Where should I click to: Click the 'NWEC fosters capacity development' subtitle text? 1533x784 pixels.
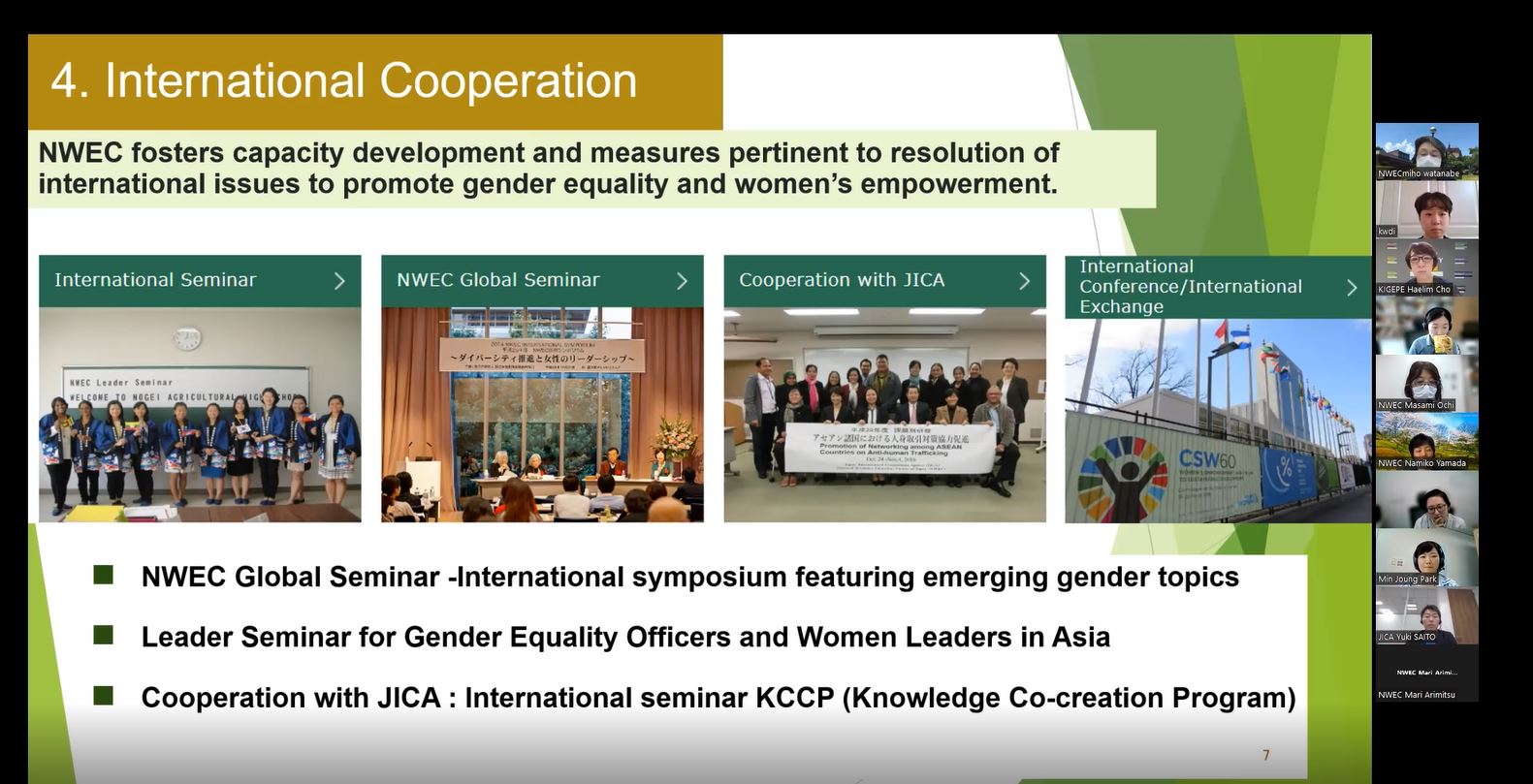click(x=549, y=168)
